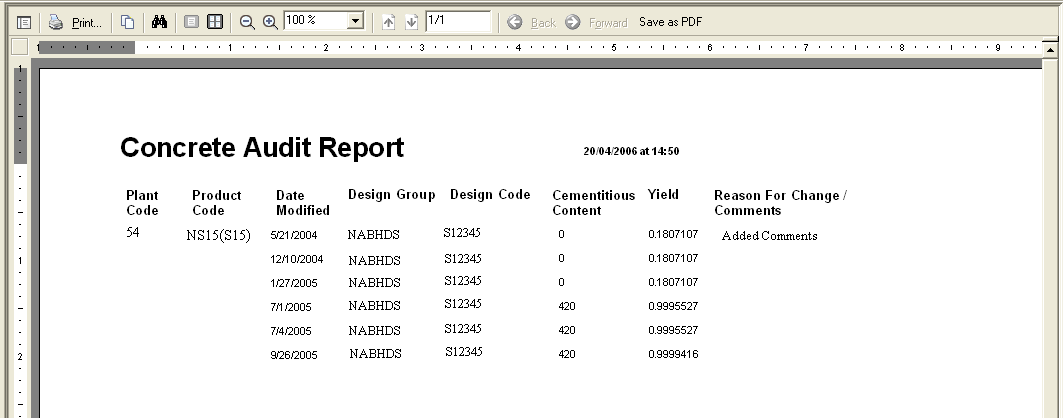Screen dimensions: 1064x418
Task: Click the ruler corner box
Action: [x=19, y=46]
